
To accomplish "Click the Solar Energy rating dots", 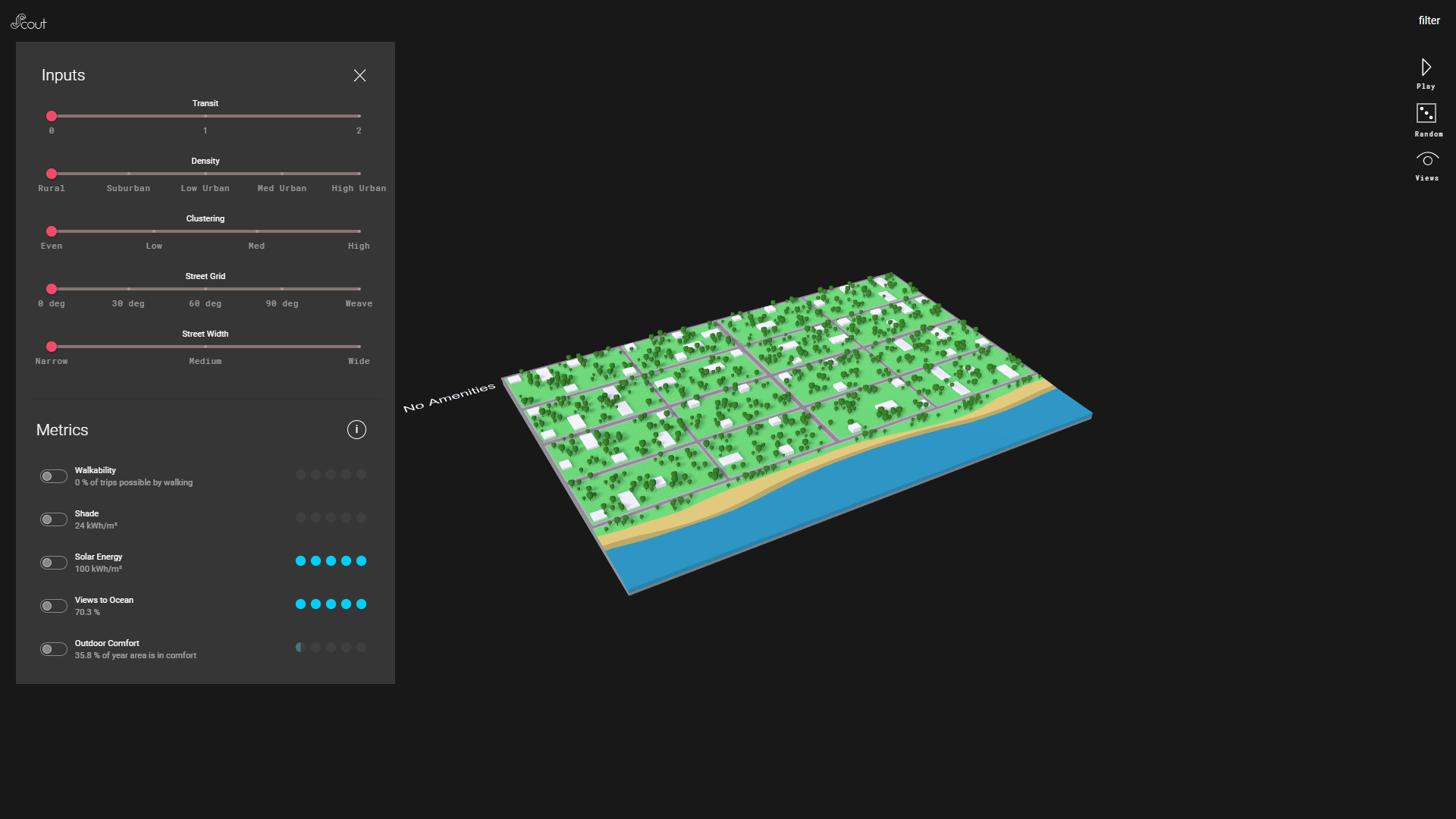I will [x=331, y=561].
